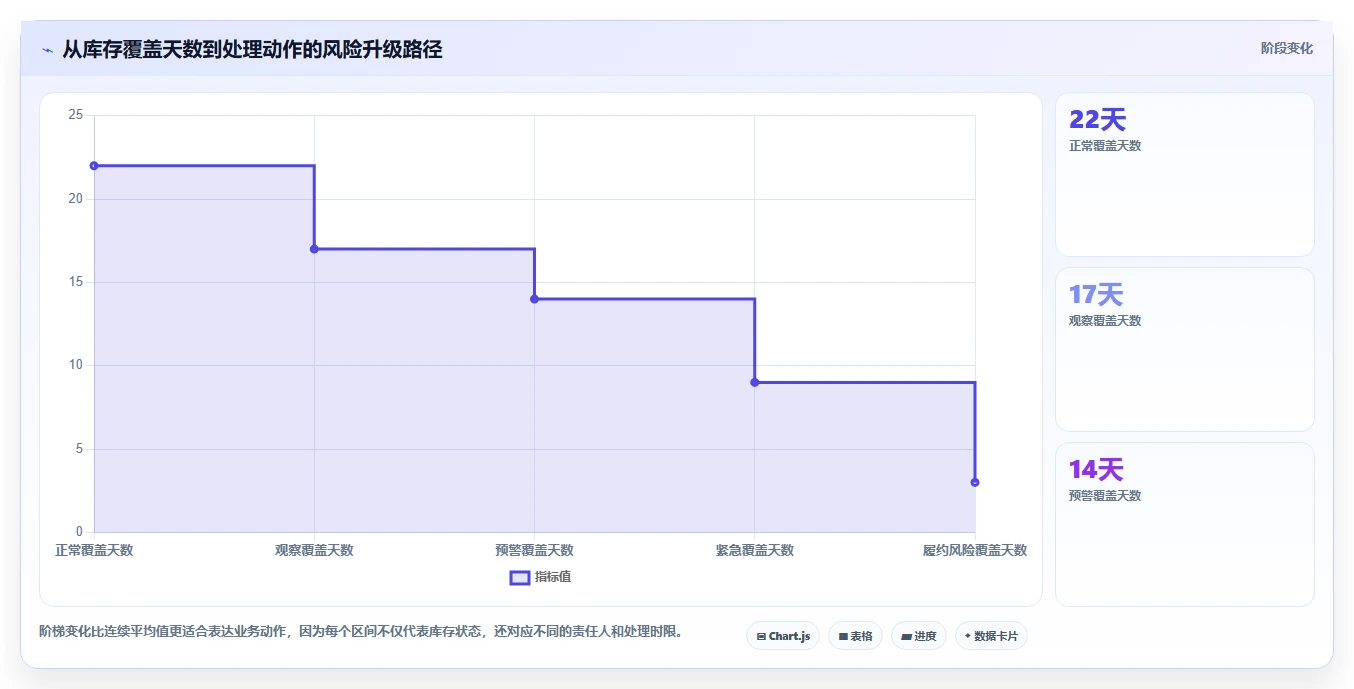Click the icon inside the 进度 chip

coord(906,636)
